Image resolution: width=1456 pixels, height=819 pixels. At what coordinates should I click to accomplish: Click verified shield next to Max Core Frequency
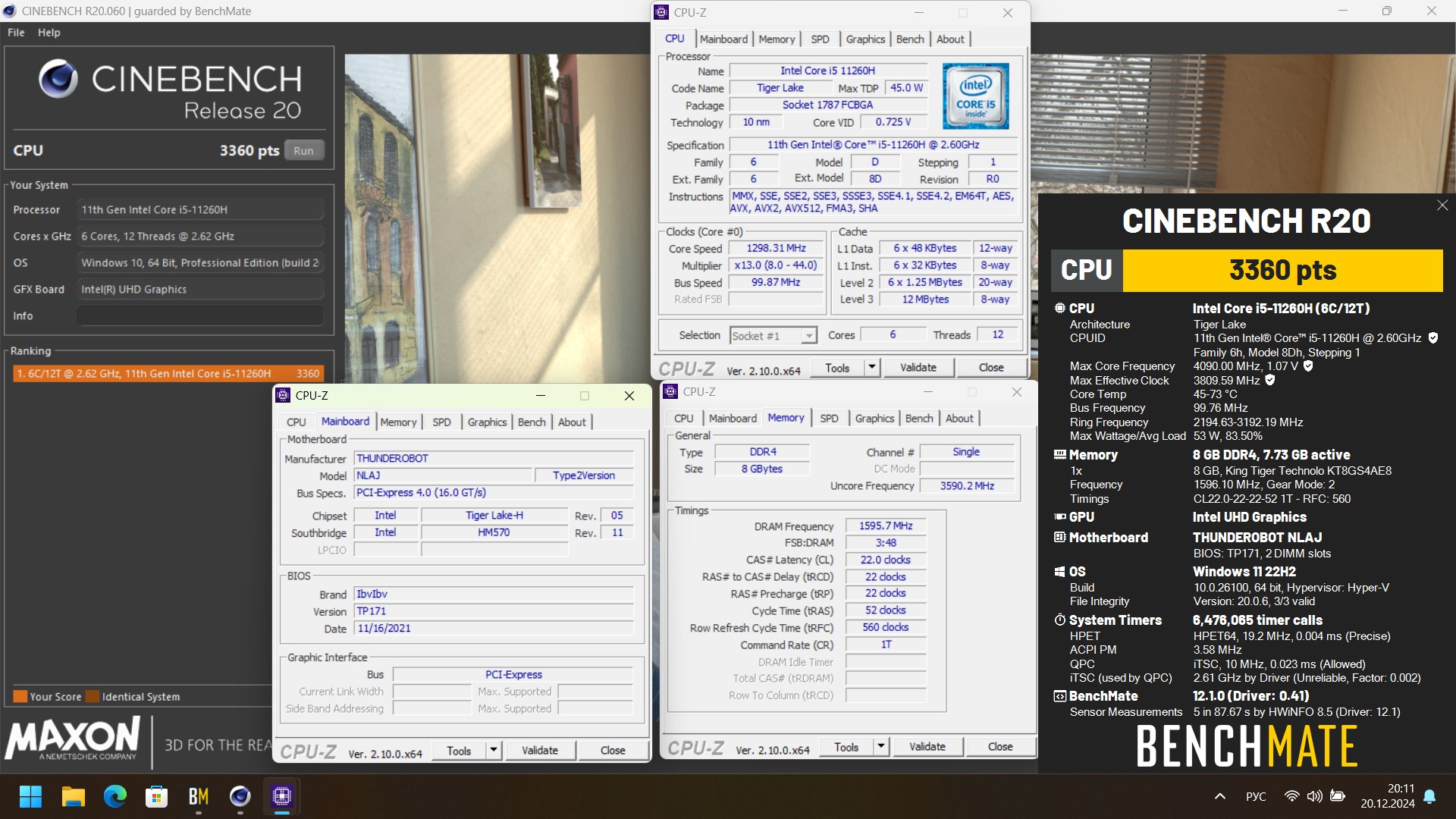point(1308,366)
